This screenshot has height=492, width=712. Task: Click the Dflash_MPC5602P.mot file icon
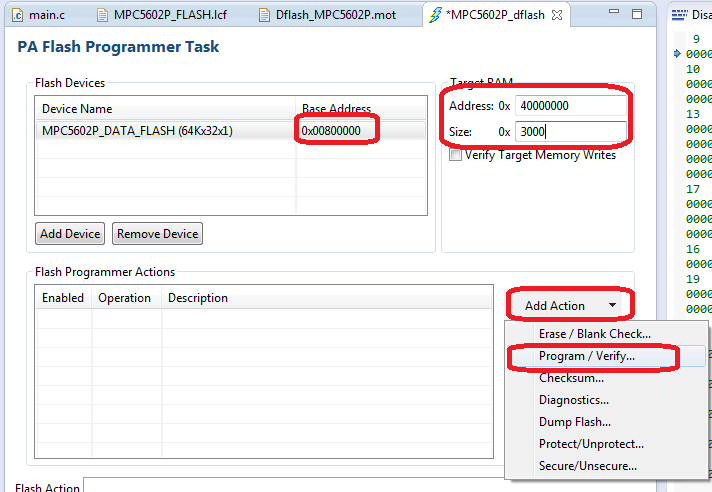pos(264,15)
